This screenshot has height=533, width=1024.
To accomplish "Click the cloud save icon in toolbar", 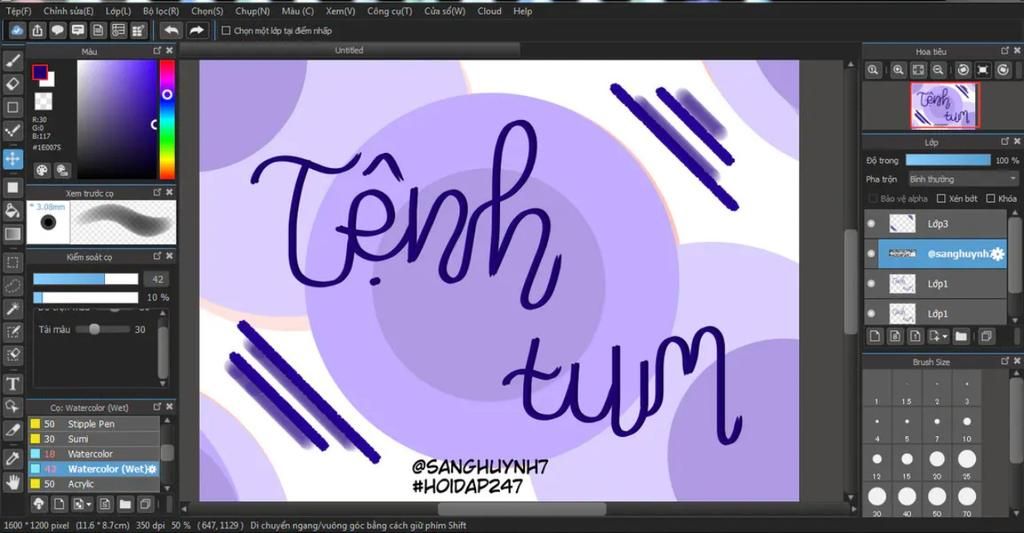I will [x=16, y=30].
